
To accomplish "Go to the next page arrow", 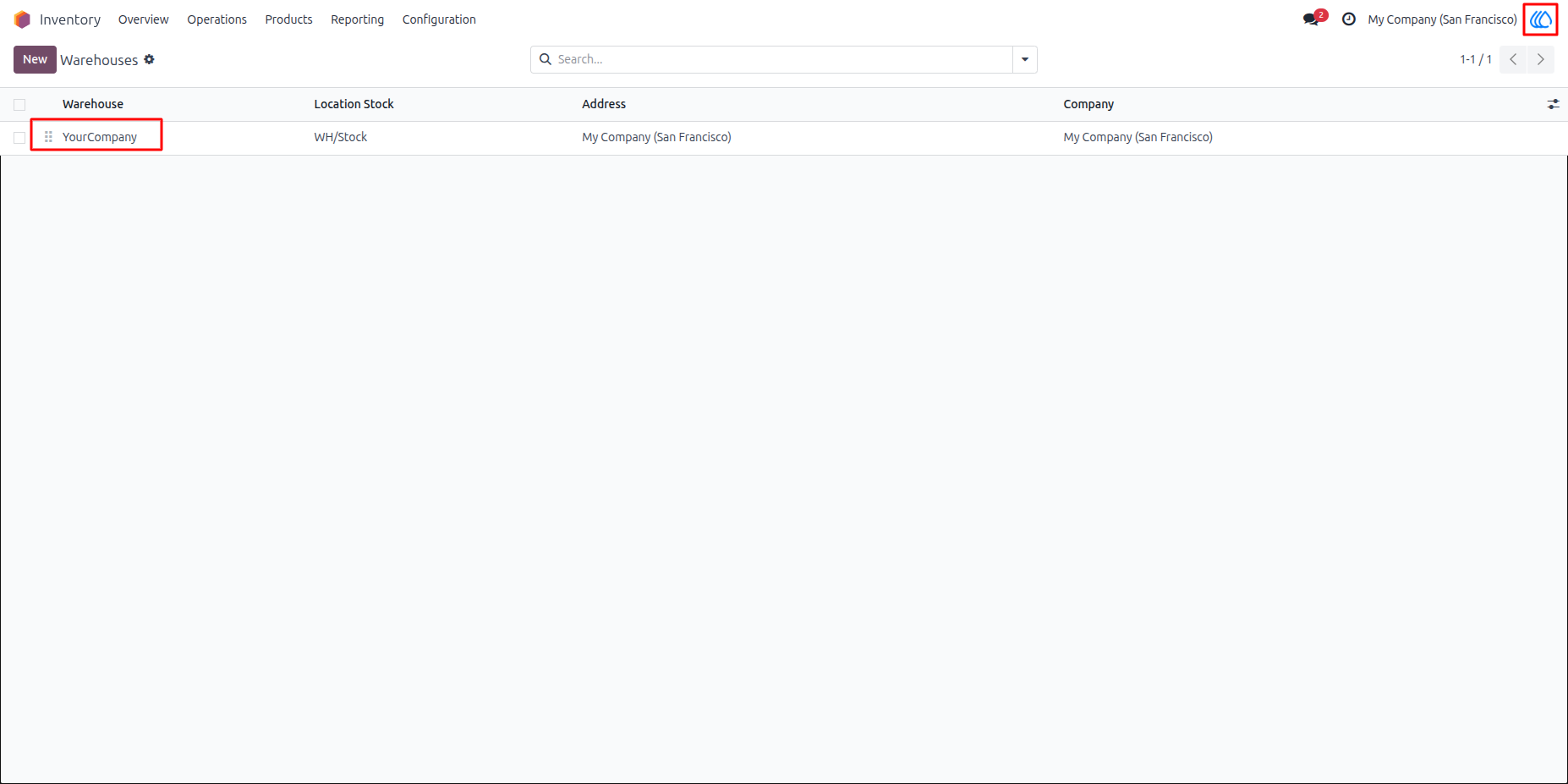I will [x=1541, y=59].
